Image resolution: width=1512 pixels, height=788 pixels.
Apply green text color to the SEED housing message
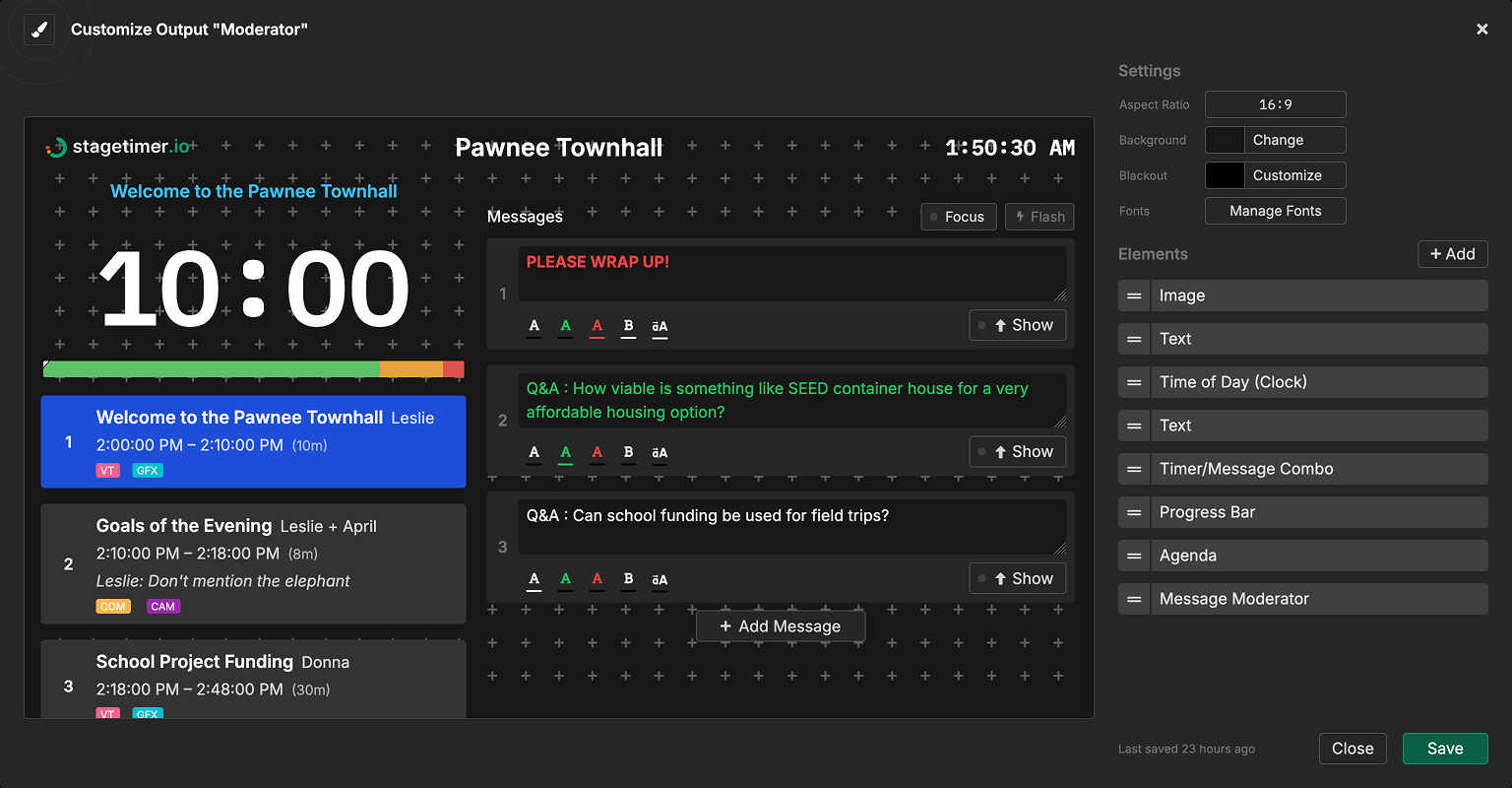click(x=566, y=453)
